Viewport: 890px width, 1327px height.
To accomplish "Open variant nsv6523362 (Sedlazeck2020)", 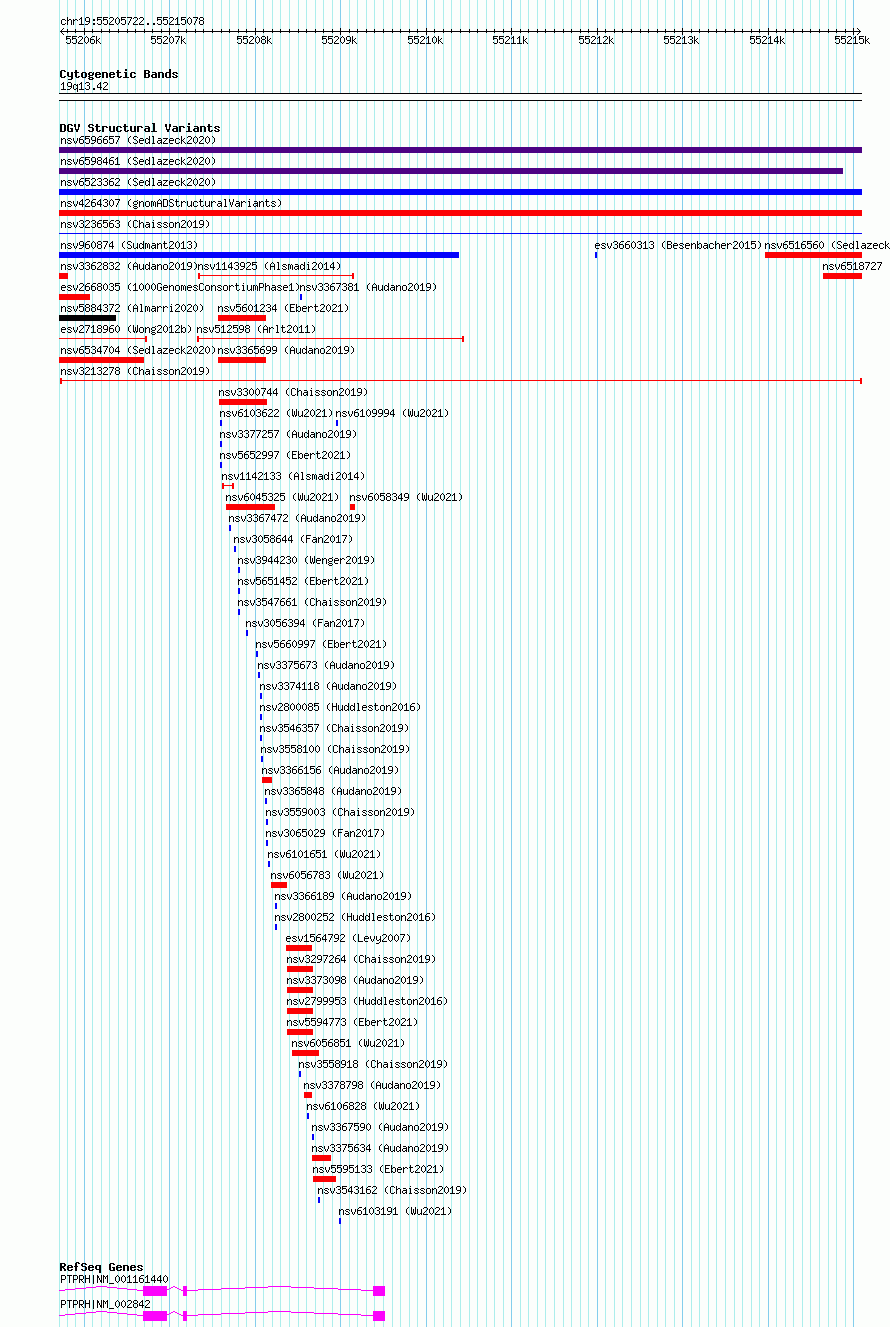I will point(138,182).
